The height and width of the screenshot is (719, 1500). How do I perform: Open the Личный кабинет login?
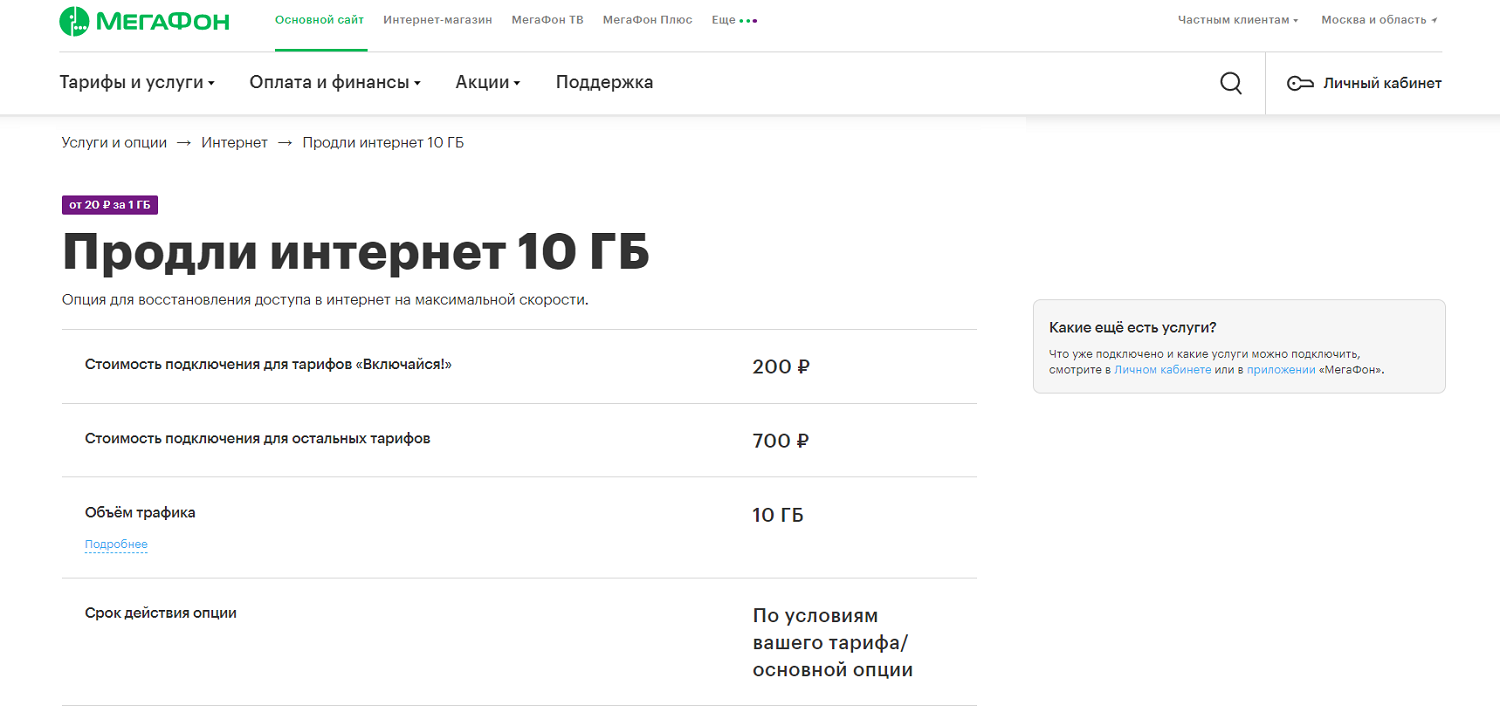pos(1364,83)
